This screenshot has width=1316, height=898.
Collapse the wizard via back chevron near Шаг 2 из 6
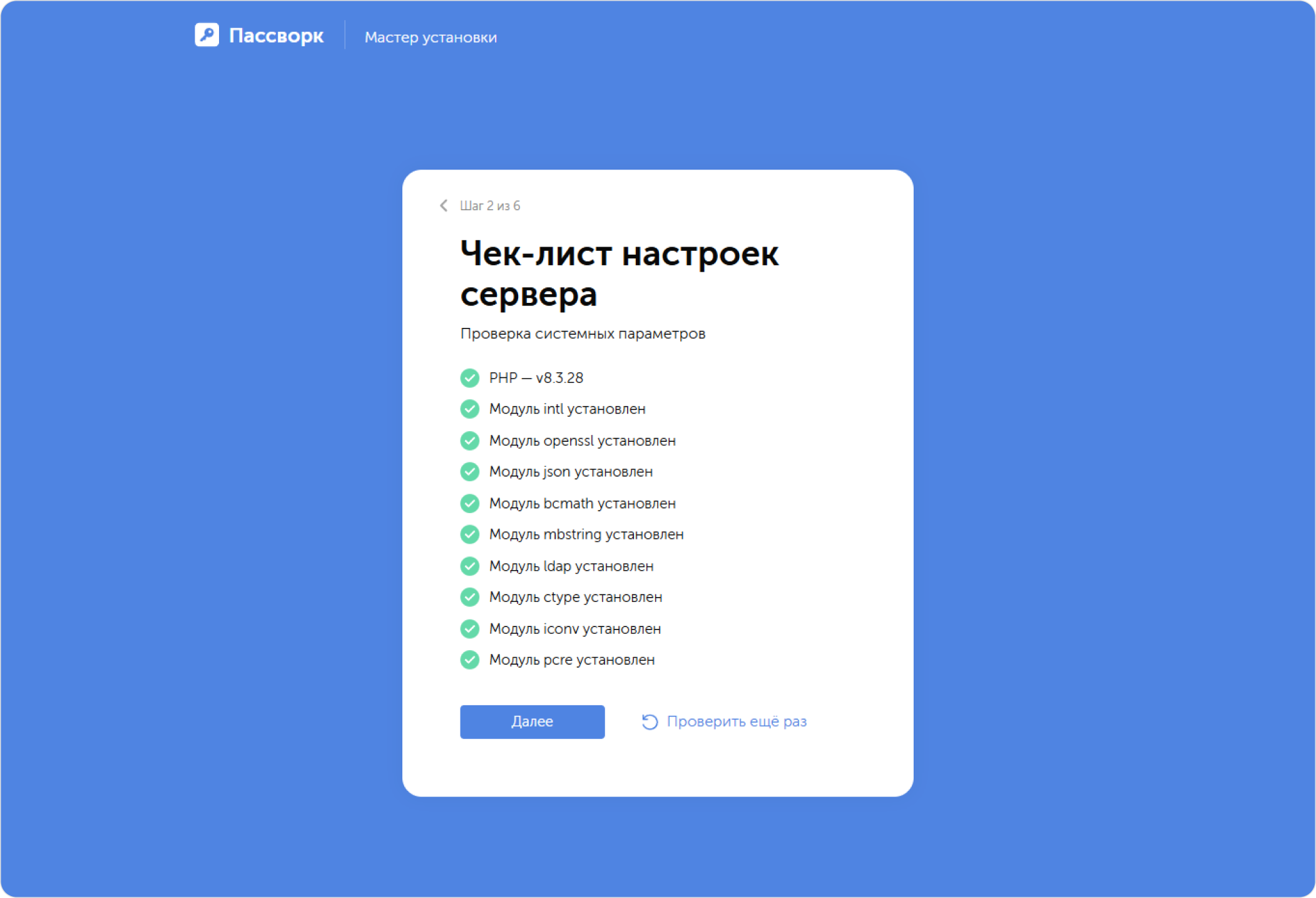click(443, 205)
